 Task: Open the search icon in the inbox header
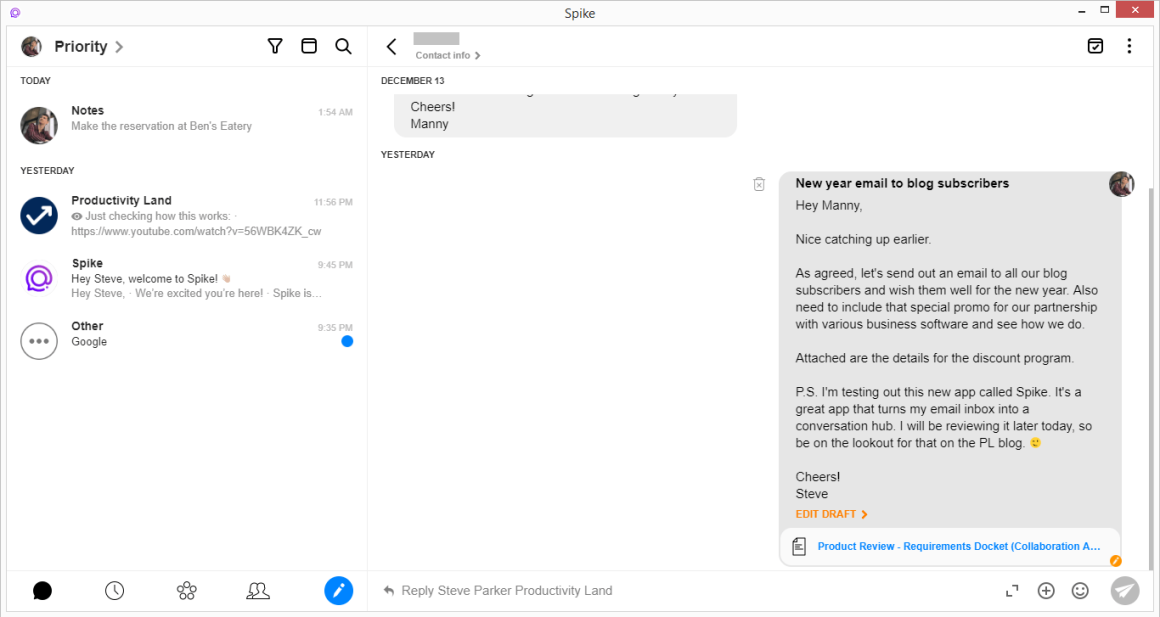coord(343,45)
